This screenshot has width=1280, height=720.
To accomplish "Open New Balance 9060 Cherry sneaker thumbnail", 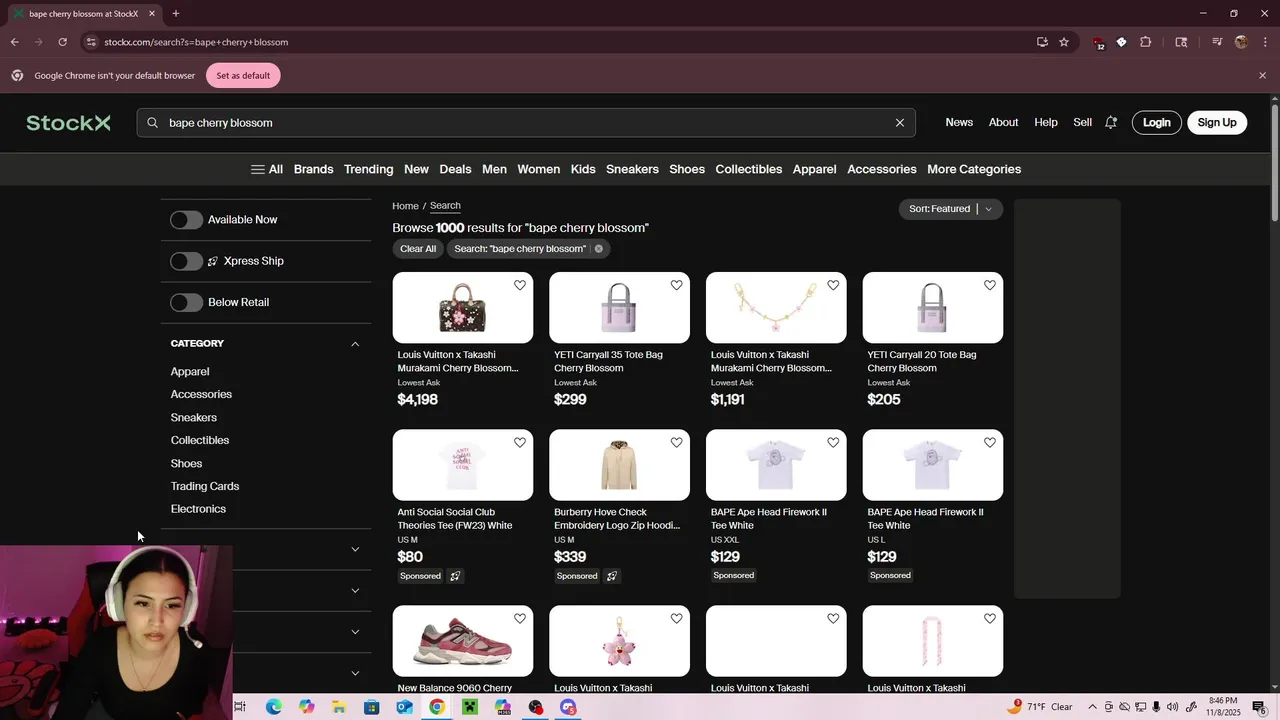I will (463, 641).
